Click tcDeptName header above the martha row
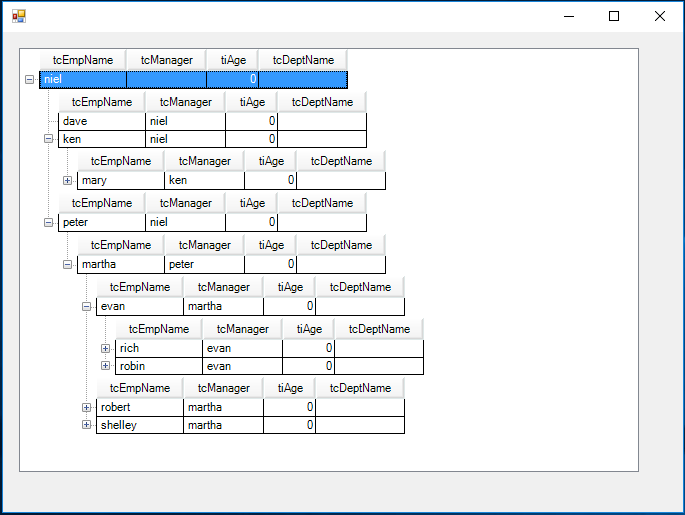This screenshot has height=515, width=685. (x=341, y=245)
